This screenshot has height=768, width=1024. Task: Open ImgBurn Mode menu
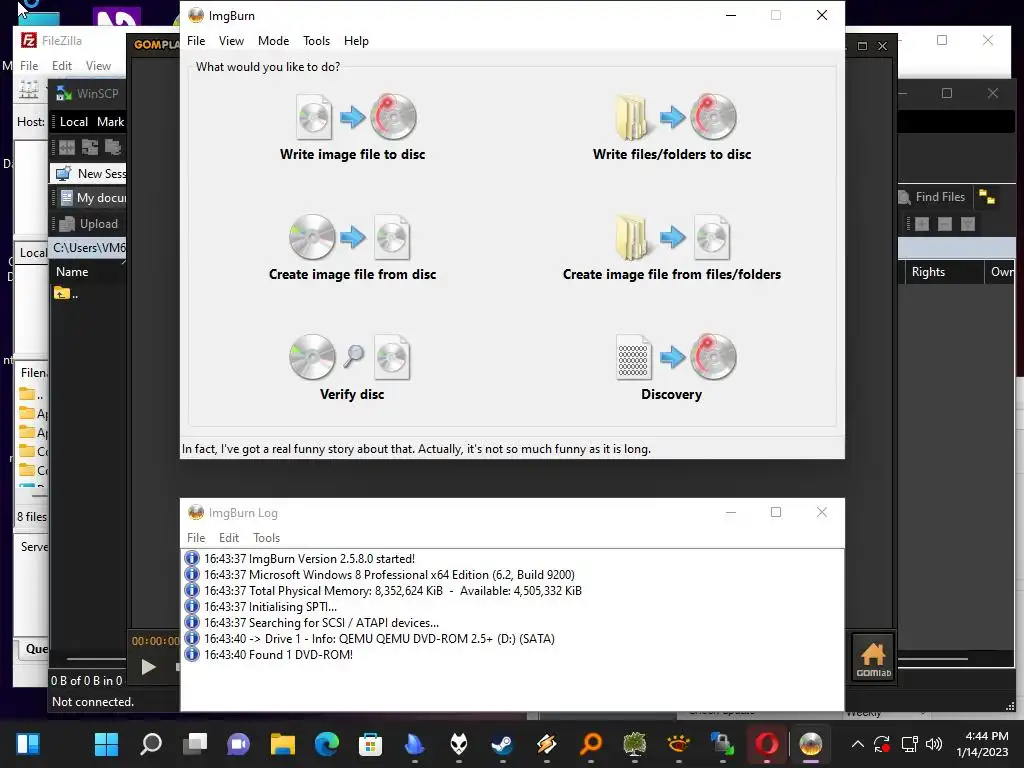(x=273, y=40)
